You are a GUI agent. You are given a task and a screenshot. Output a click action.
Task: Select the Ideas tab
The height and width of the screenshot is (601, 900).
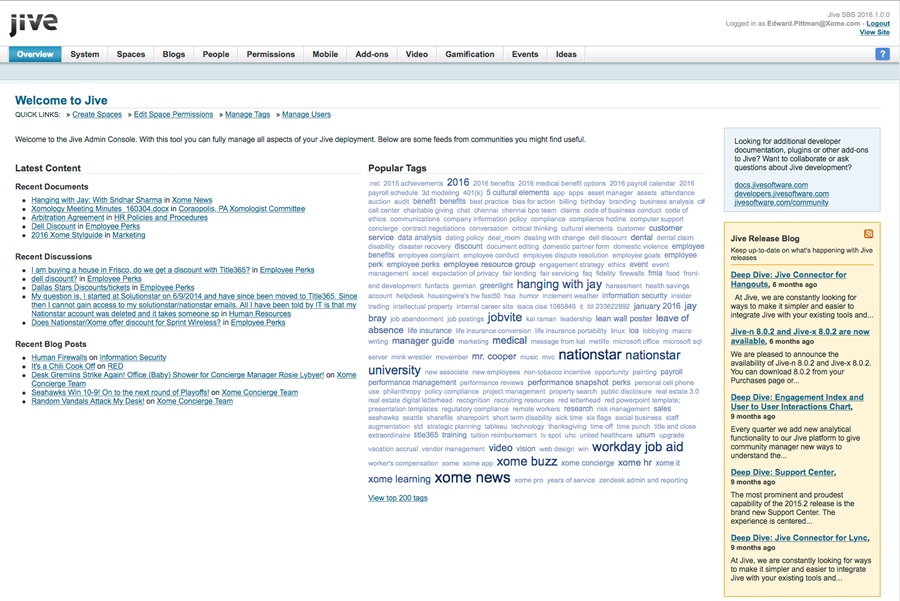tap(566, 54)
